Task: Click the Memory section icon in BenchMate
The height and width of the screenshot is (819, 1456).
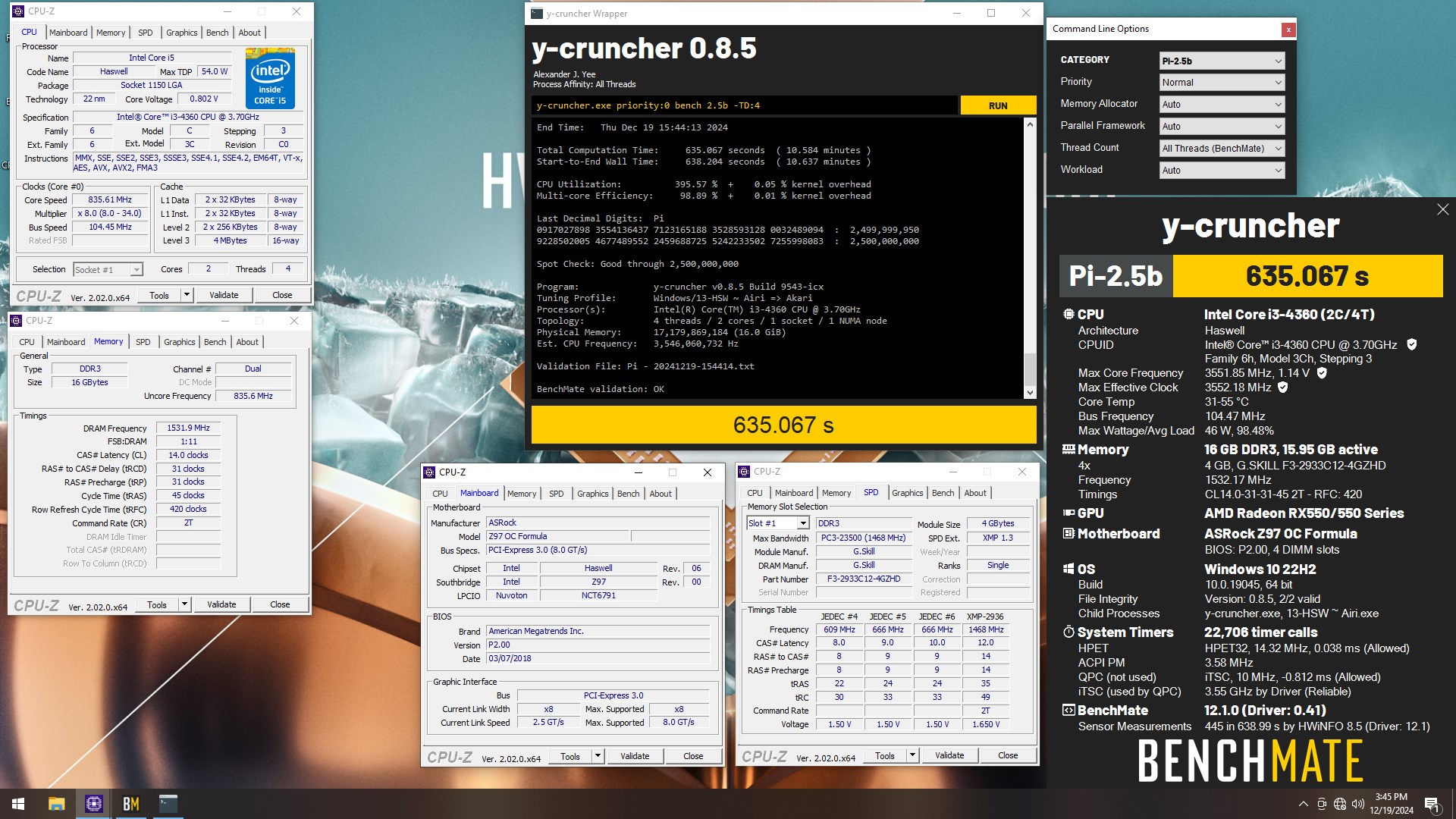Action: point(1068,449)
